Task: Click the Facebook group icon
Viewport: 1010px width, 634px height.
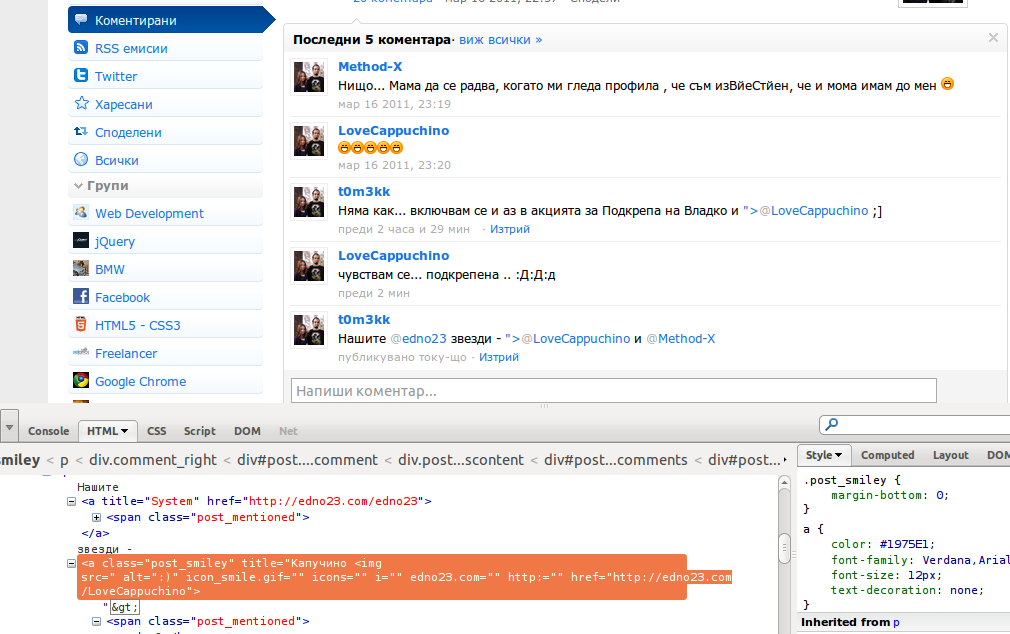Action: (81, 296)
